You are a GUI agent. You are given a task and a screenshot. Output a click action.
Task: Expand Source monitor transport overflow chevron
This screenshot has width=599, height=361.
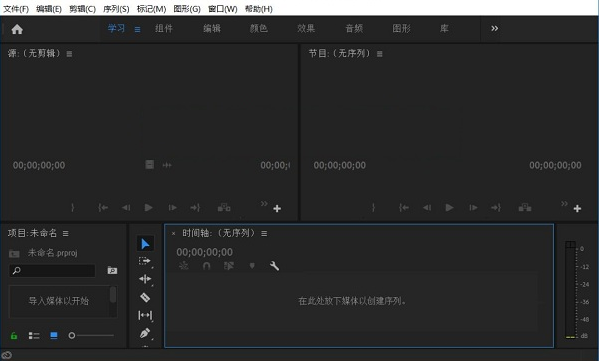point(264,204)
